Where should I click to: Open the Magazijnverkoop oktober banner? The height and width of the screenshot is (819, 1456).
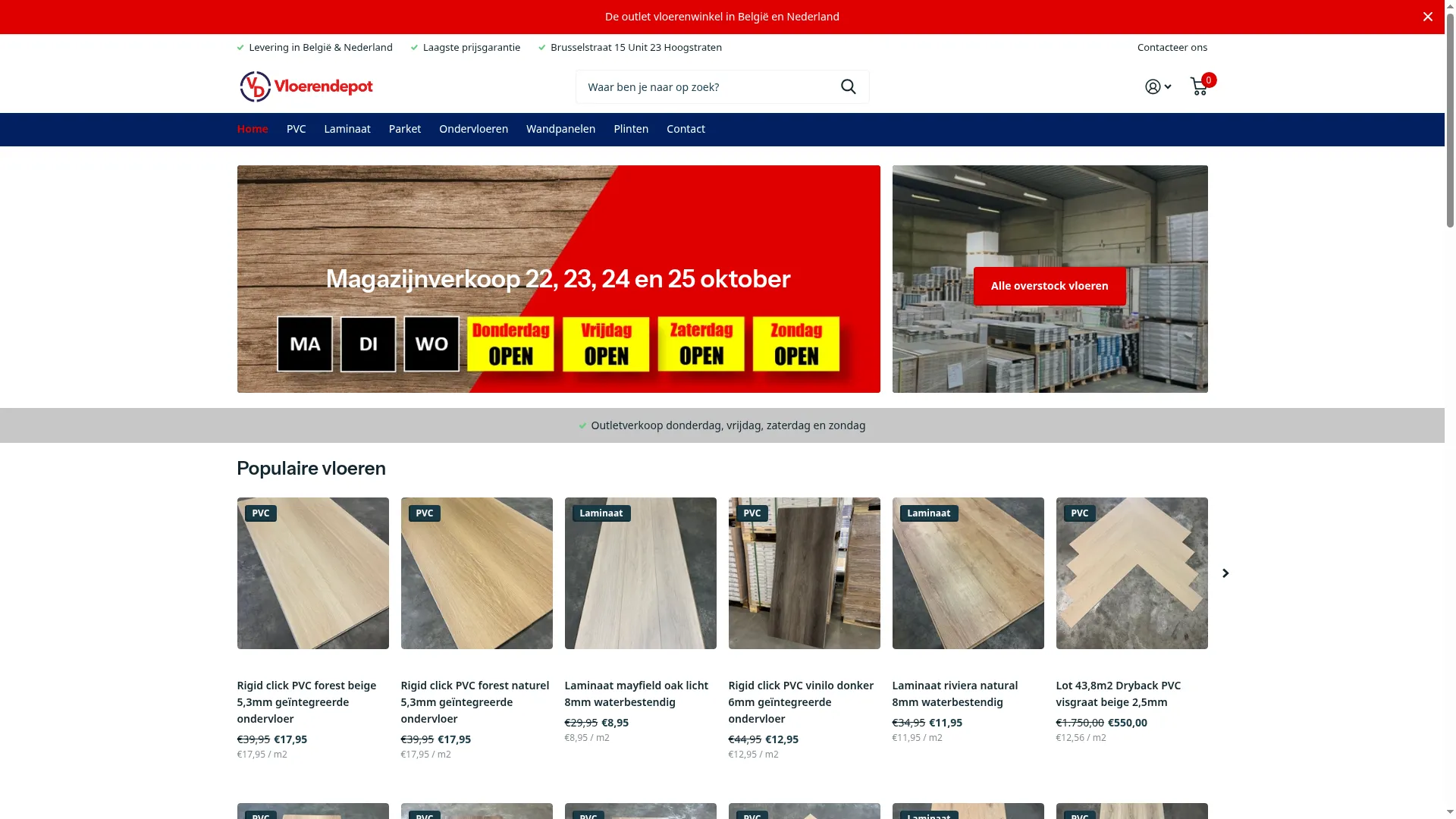(558, 279)
